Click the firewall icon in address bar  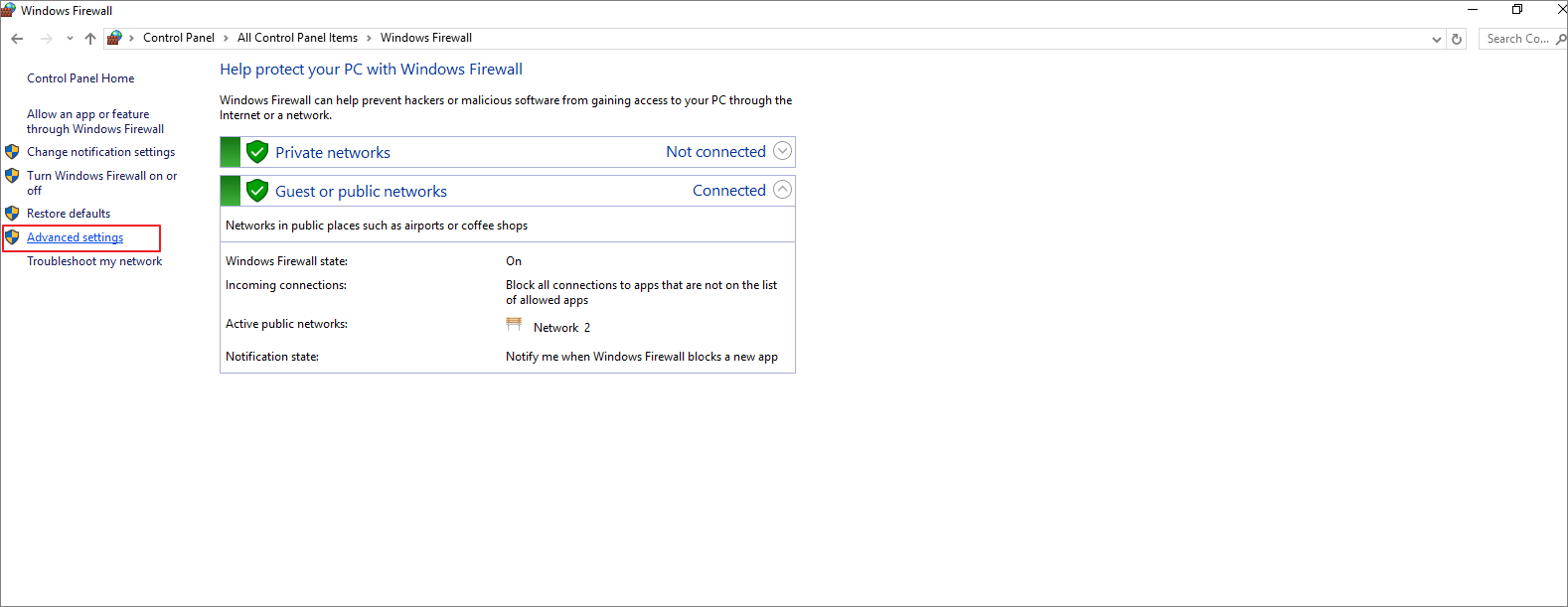114,38
